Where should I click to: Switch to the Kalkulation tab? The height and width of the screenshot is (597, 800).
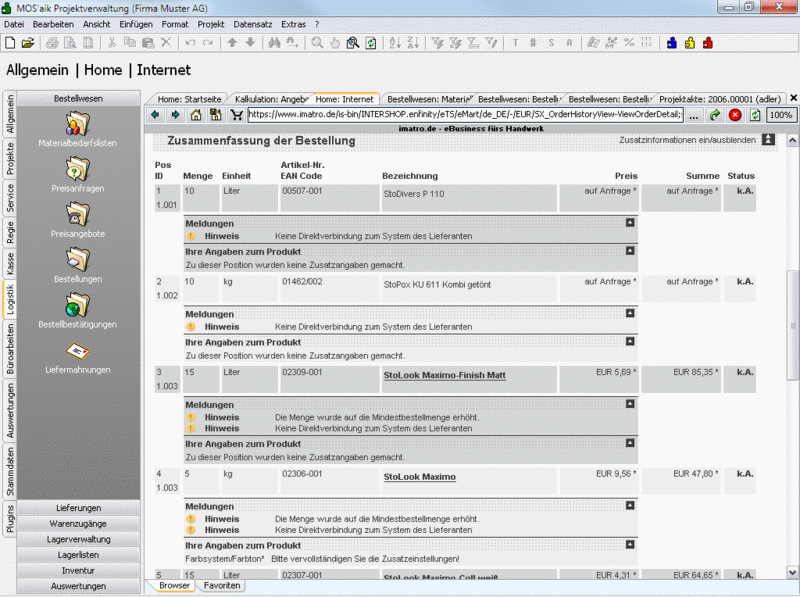point(270,99)
